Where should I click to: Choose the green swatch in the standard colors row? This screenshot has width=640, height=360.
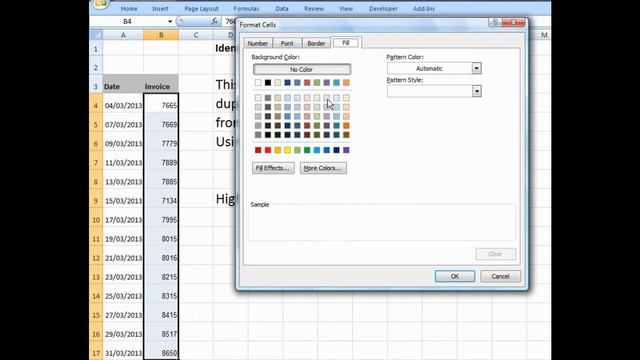[307, 150]
